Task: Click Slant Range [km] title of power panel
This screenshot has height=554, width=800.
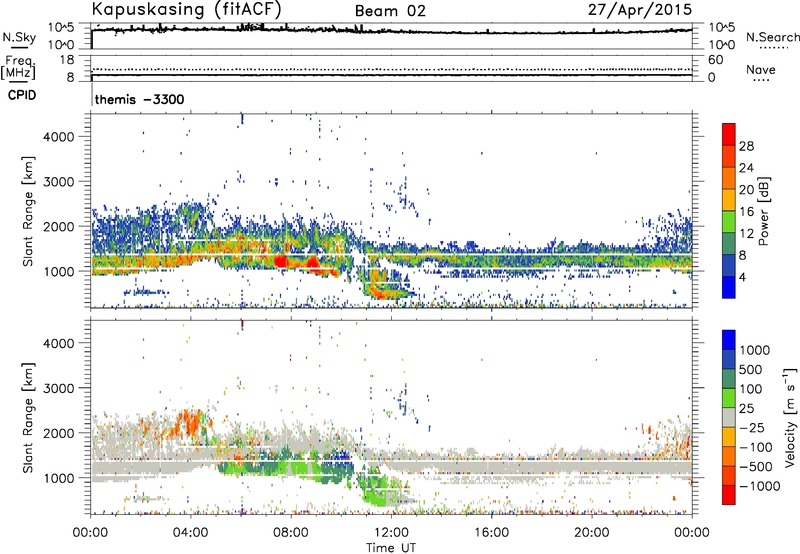Action: pos(28,211)
